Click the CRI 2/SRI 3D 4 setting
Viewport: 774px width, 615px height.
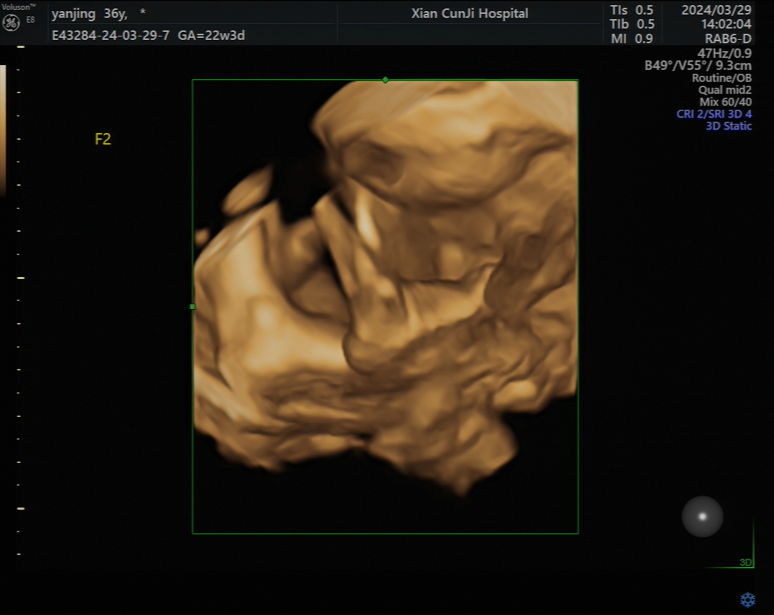(714, 114)
